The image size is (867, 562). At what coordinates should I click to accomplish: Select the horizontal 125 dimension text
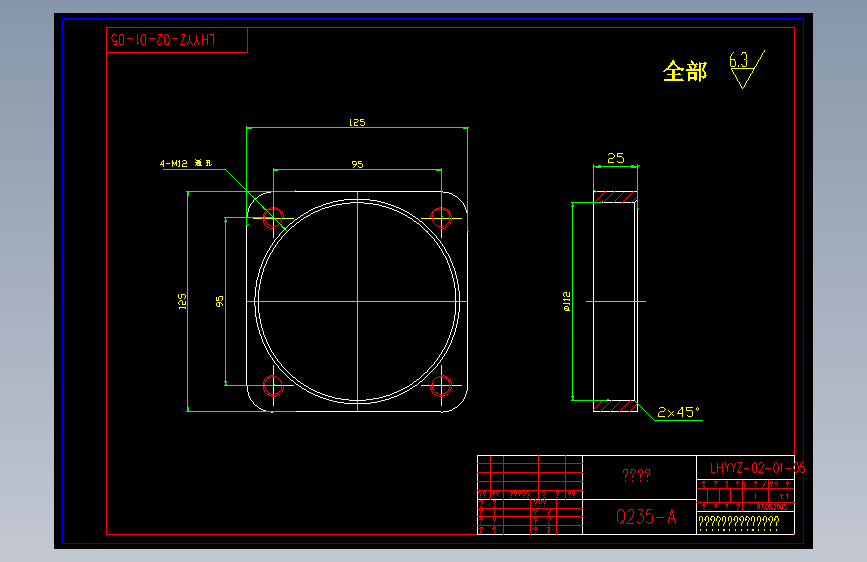pos(357,122)
